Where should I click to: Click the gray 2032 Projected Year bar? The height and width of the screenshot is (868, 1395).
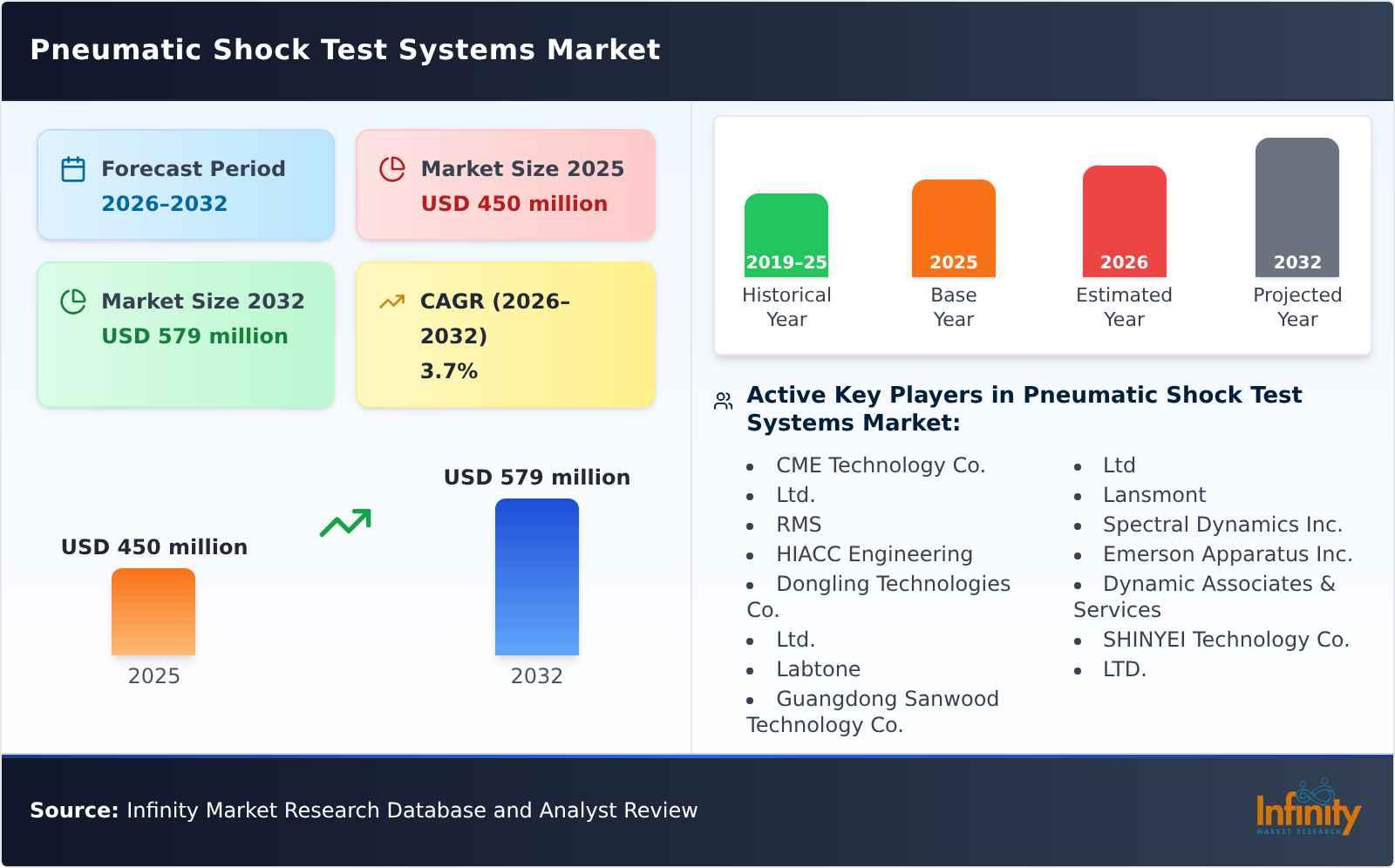pos(1297,207)
